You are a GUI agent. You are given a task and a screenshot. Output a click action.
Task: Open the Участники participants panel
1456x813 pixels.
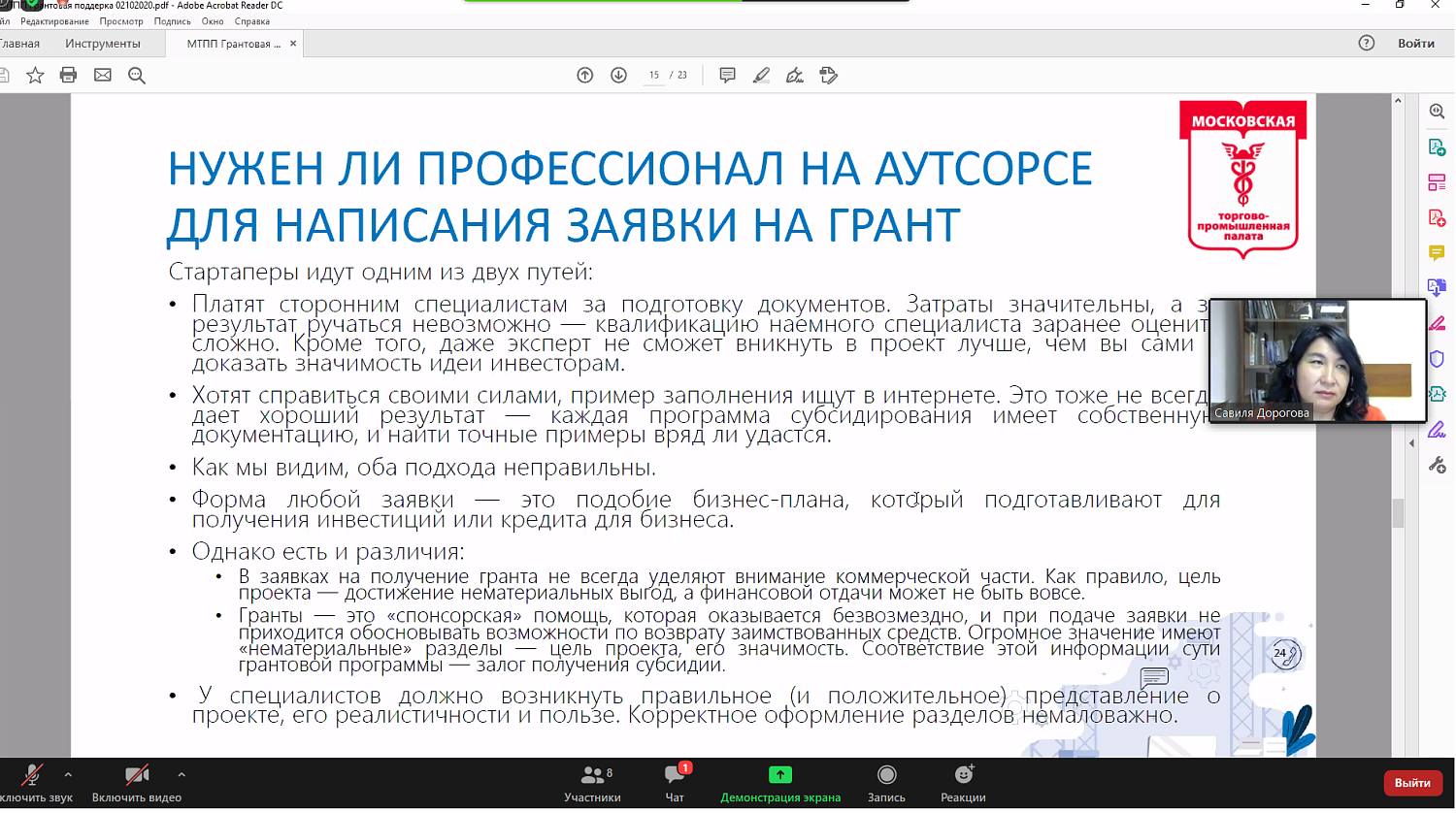coord(592,784)
